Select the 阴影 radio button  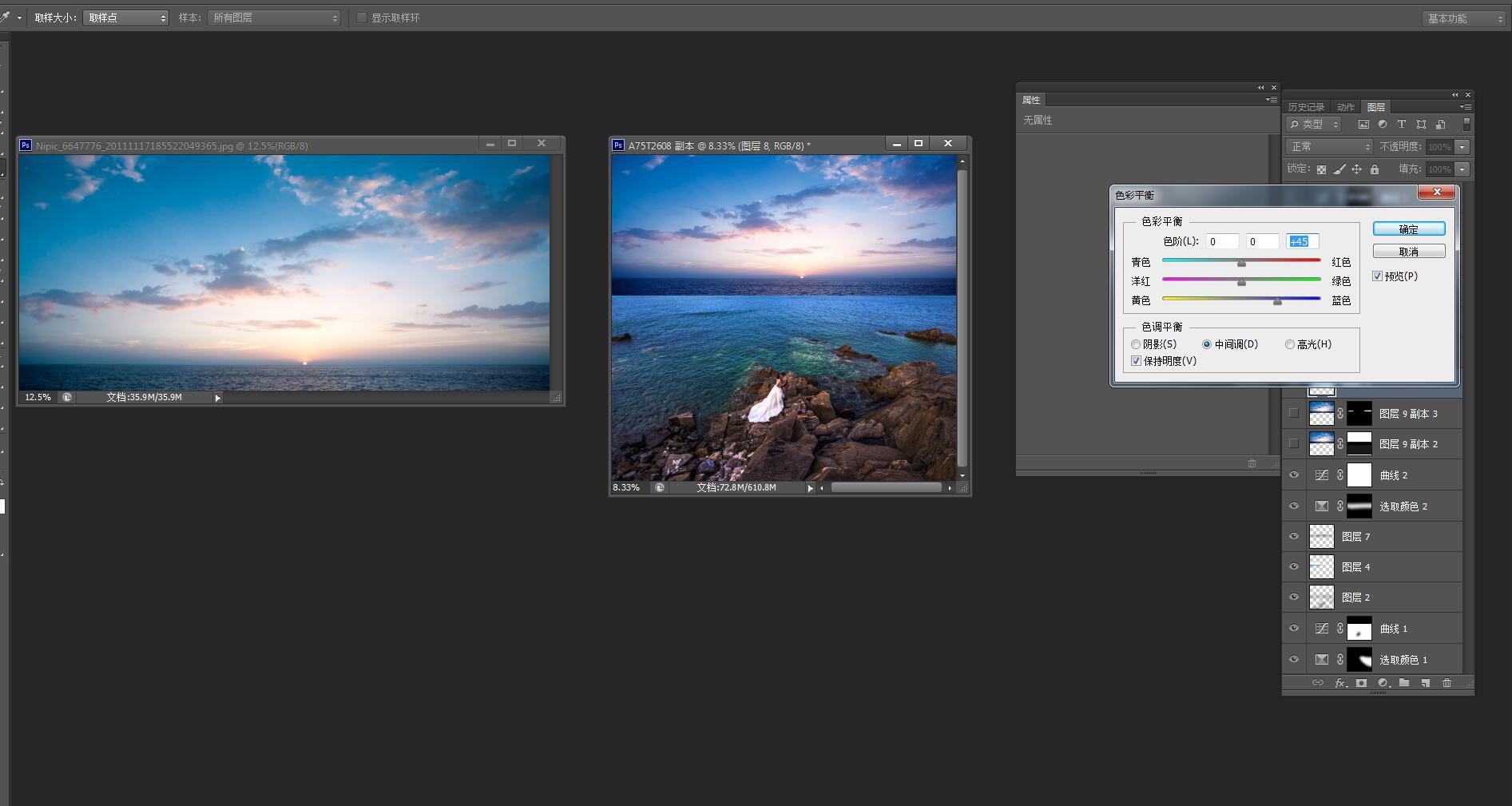tap(1136, 344)
